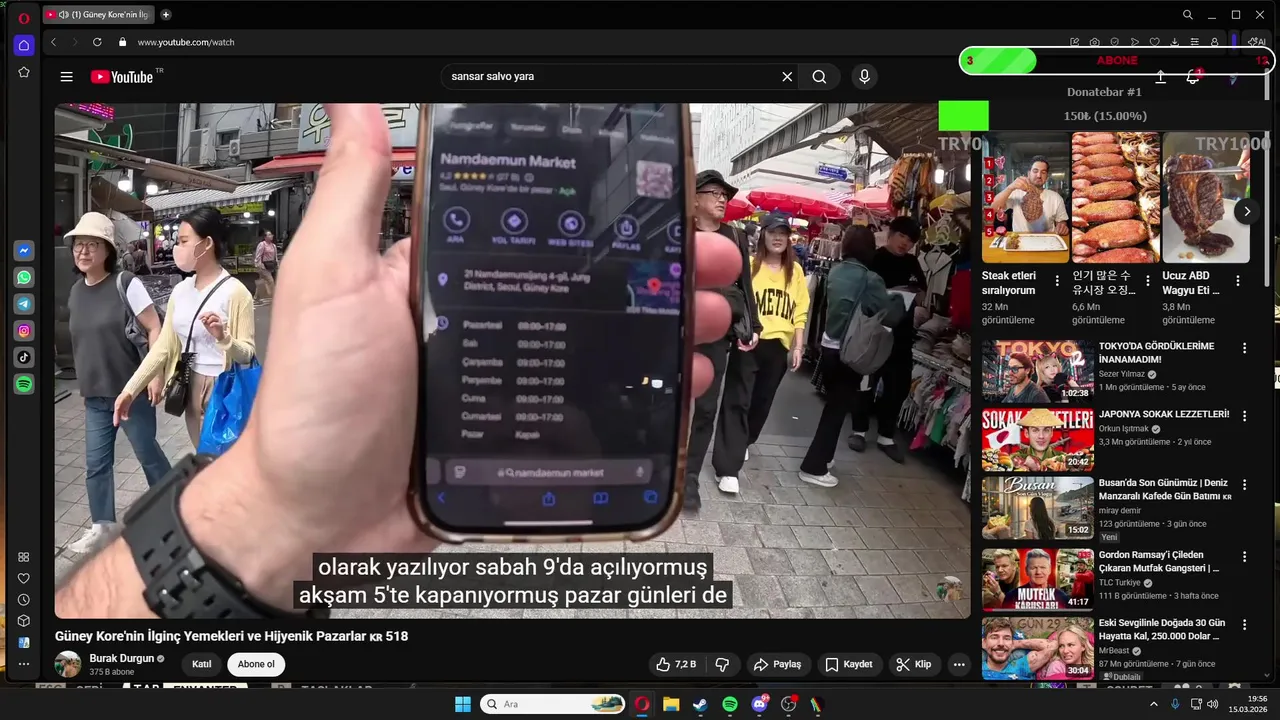
Task: Open Facebook Messenger in the Opera sidebar
Action: pyautogui.click(x=24, y=250)
